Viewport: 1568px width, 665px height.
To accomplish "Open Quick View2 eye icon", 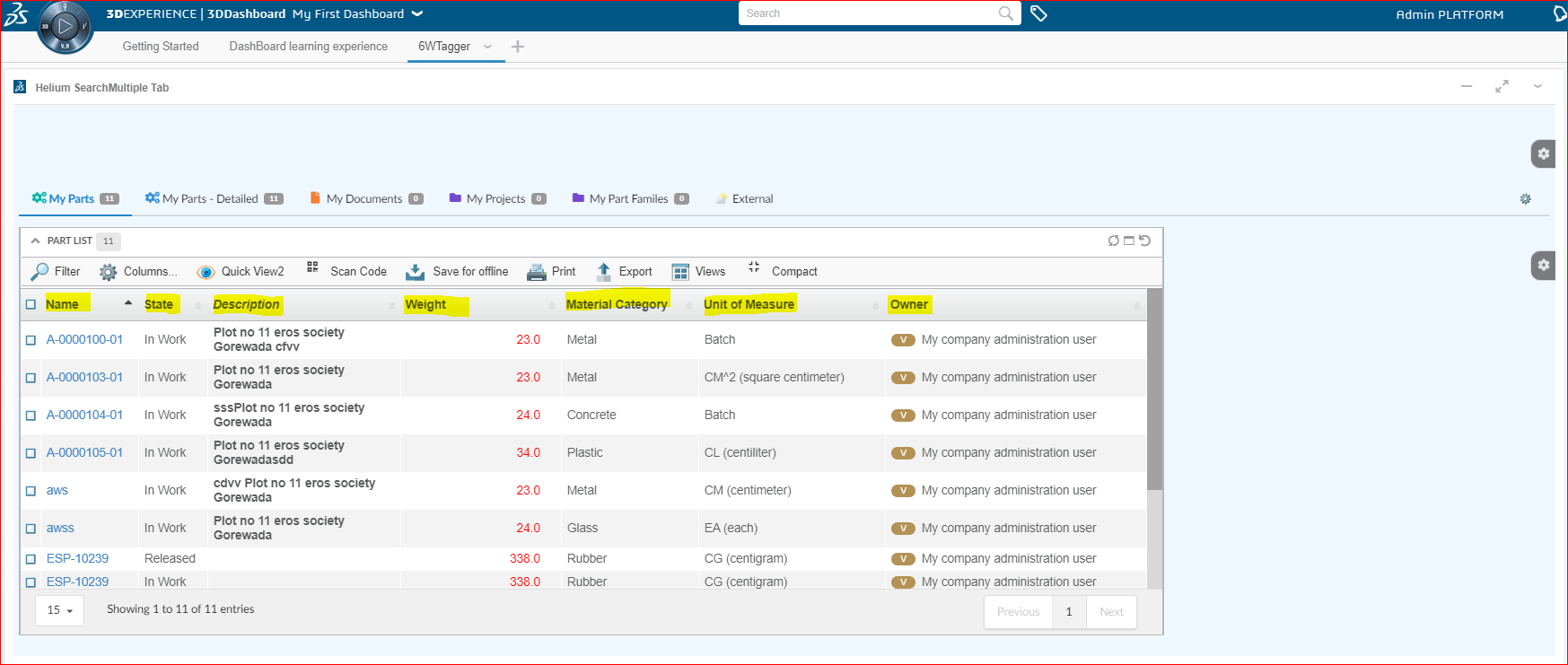I will (206, 272).
